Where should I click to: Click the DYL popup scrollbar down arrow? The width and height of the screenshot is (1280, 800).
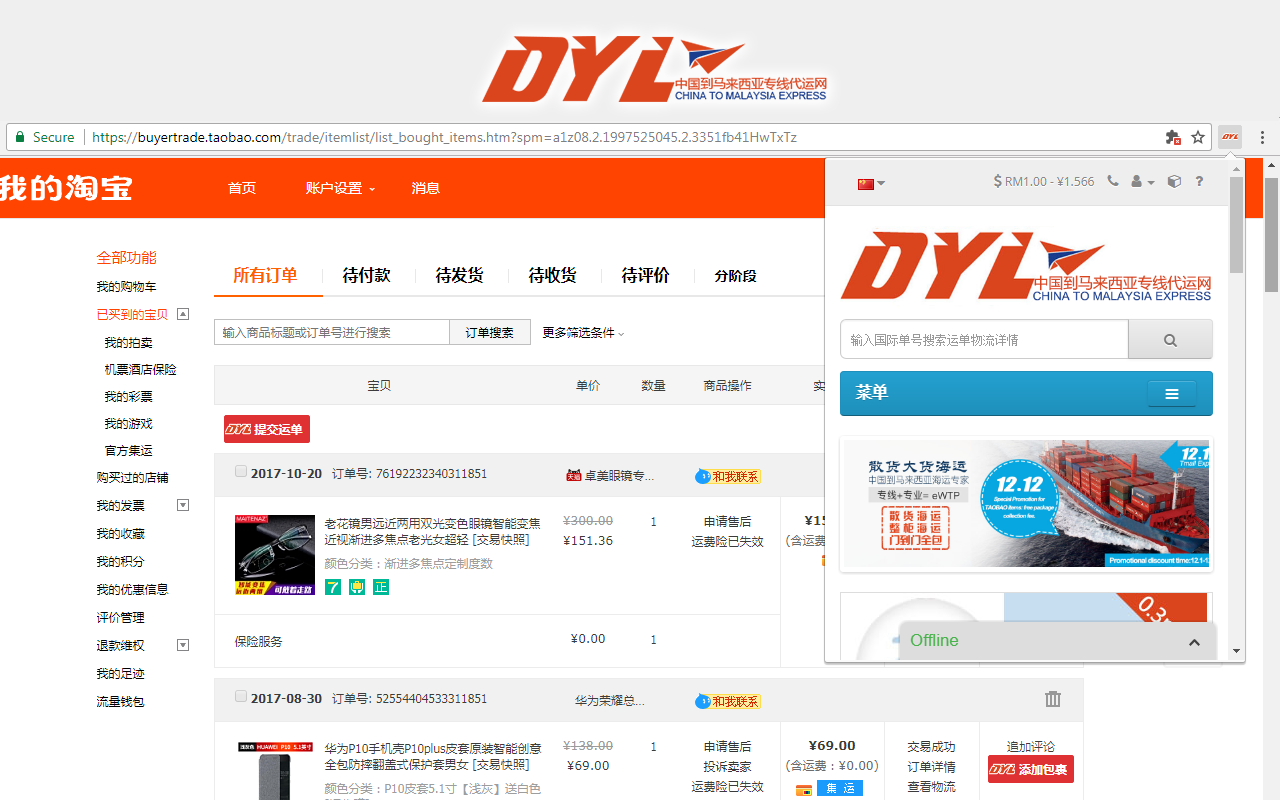pos(1237,651)
